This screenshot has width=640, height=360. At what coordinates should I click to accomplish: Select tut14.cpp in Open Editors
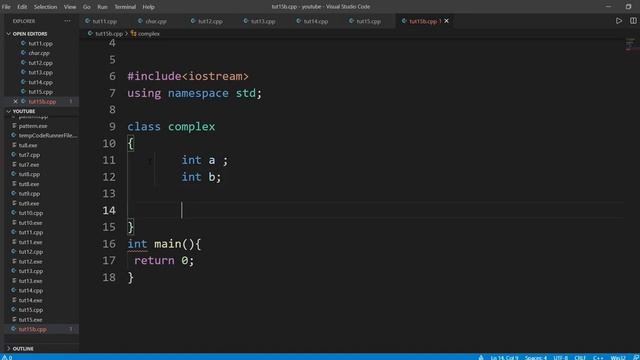[40, 82]
